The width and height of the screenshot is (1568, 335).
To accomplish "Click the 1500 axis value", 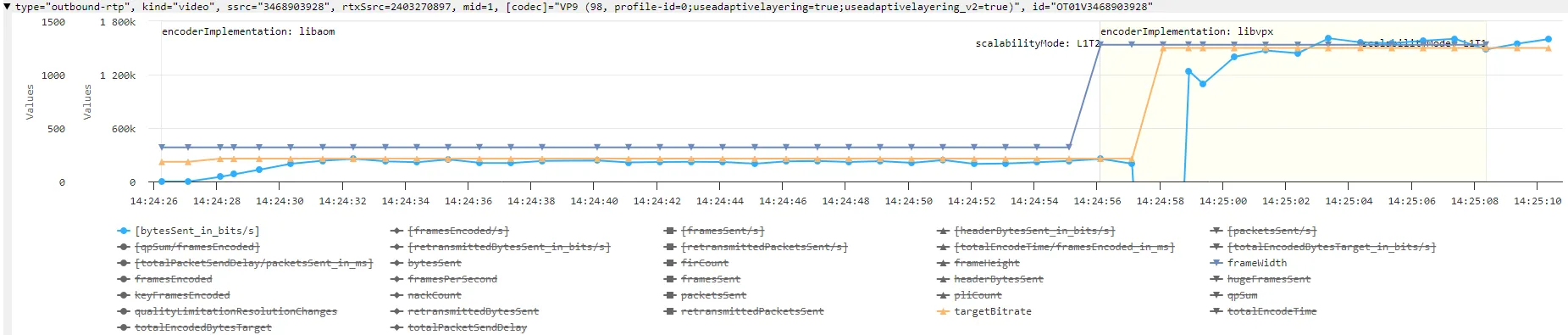I will (53, 22).
